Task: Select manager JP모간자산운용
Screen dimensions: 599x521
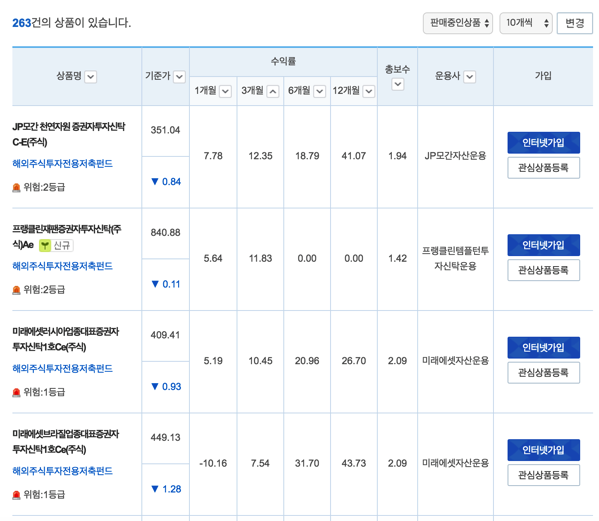Action: pyautogui.click(x=455, y=156)
